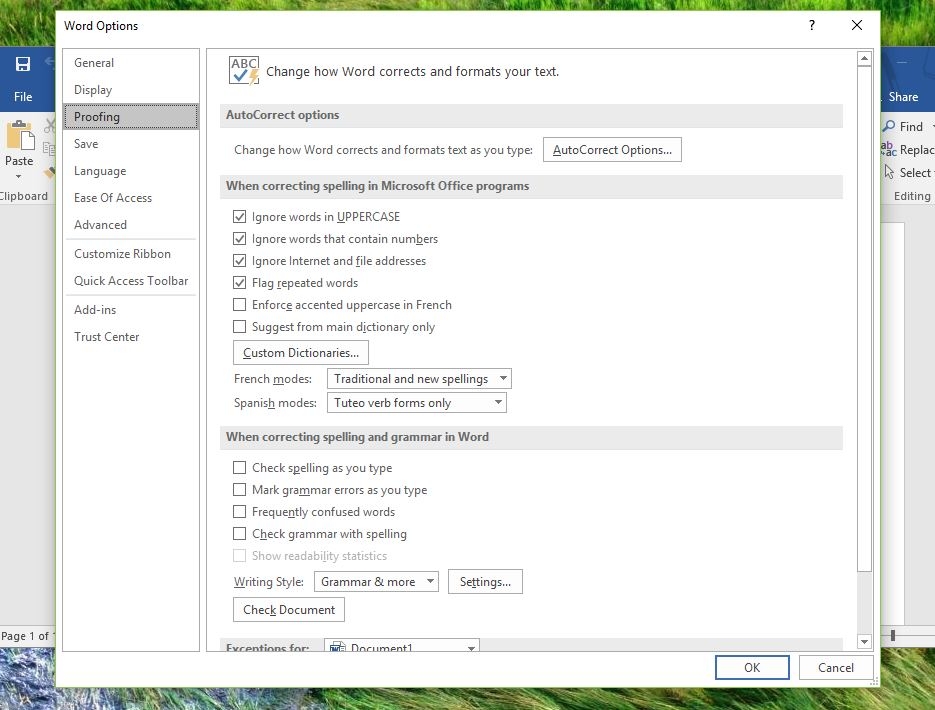Viewport: 935px width, 710px height.
Task: Click the Find magnifier icon in Word ribbon
Action: click(889, 126)
